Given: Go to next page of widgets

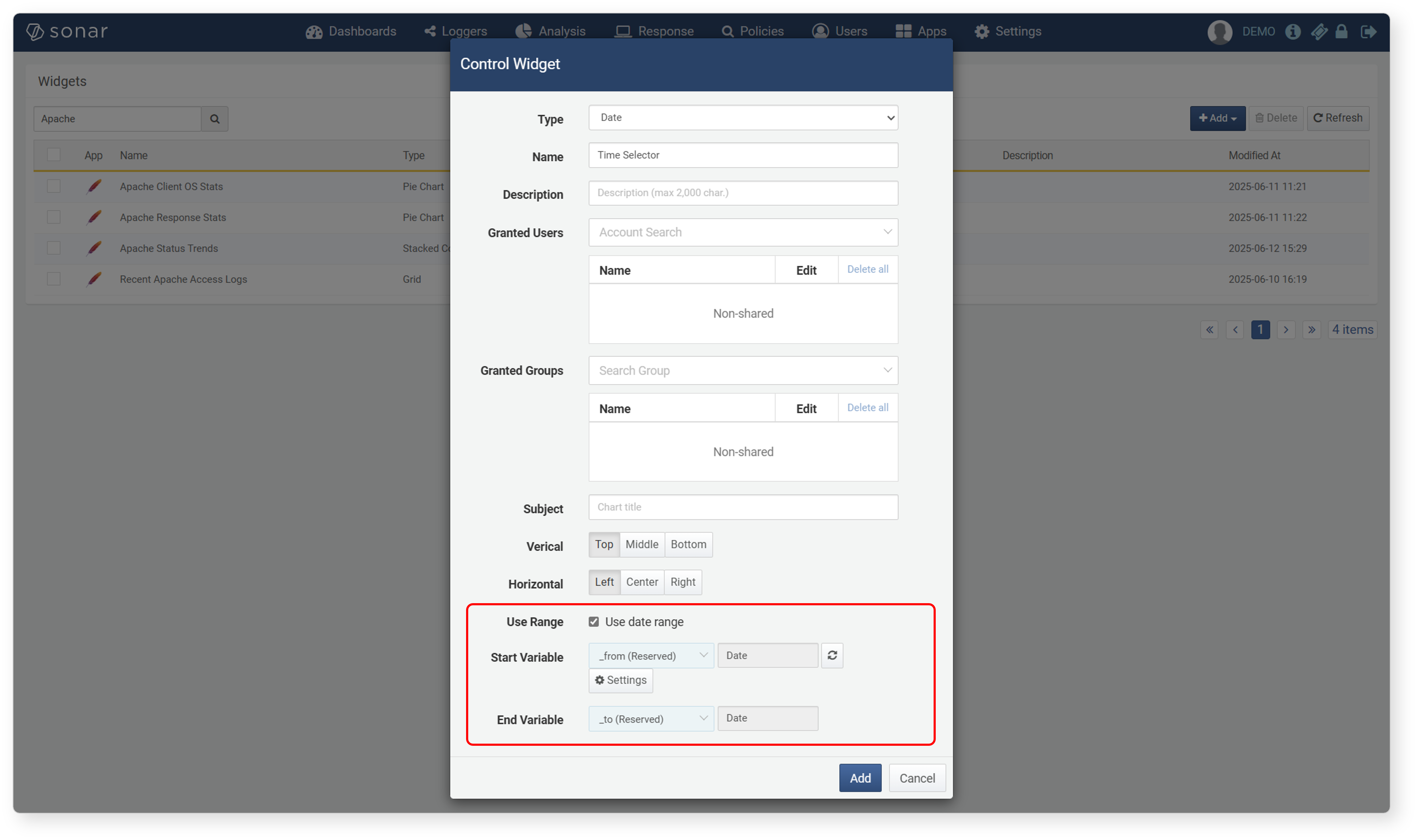Looking at the screenshot, I should (x=1286, y=329).
